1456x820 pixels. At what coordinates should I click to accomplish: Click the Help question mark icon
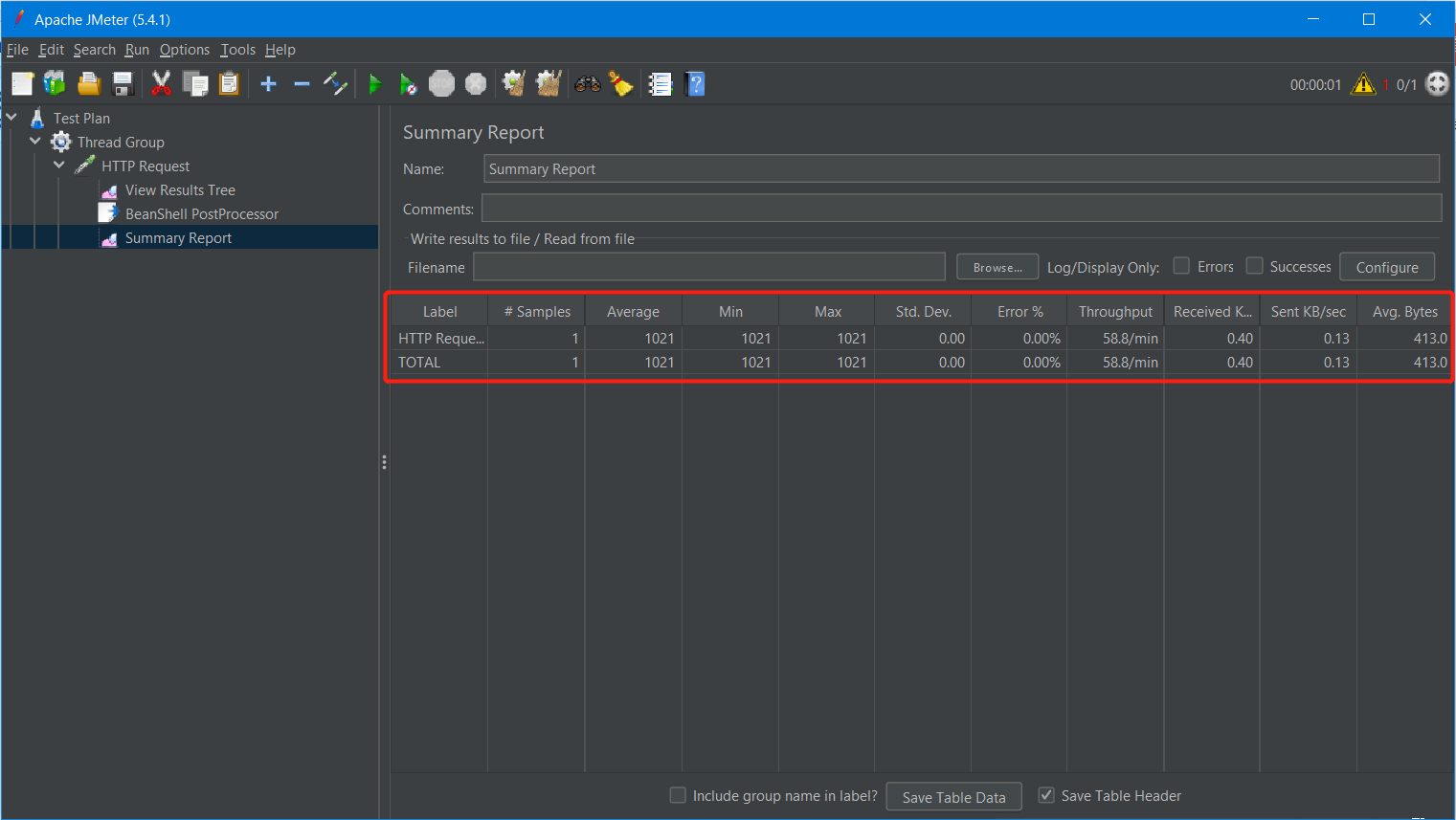(x=696, y=84)
